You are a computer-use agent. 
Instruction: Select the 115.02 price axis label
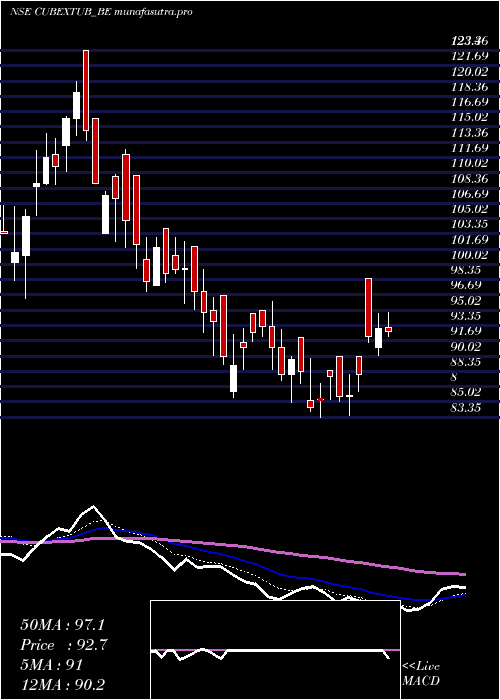pyautogui.click(x=469, y=117)
